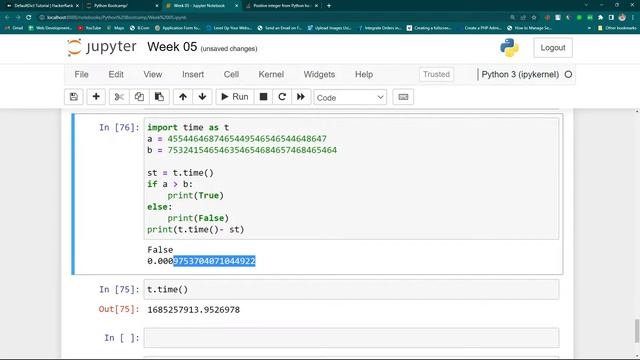640x360 pixels.
Task: Go back in browser history
Action: (x=7, y=18)
